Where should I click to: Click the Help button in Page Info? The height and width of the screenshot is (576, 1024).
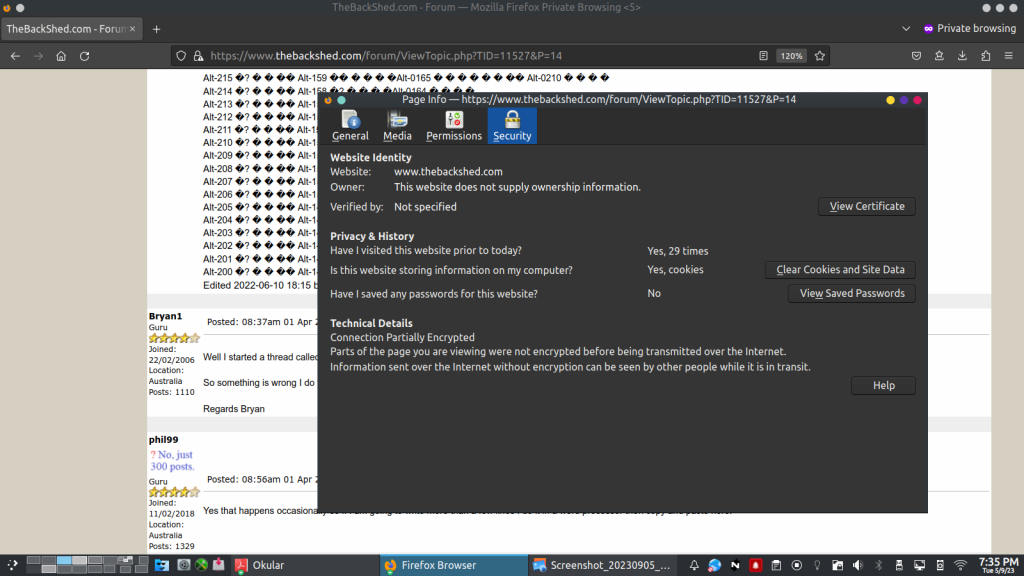tap(883, 385)
